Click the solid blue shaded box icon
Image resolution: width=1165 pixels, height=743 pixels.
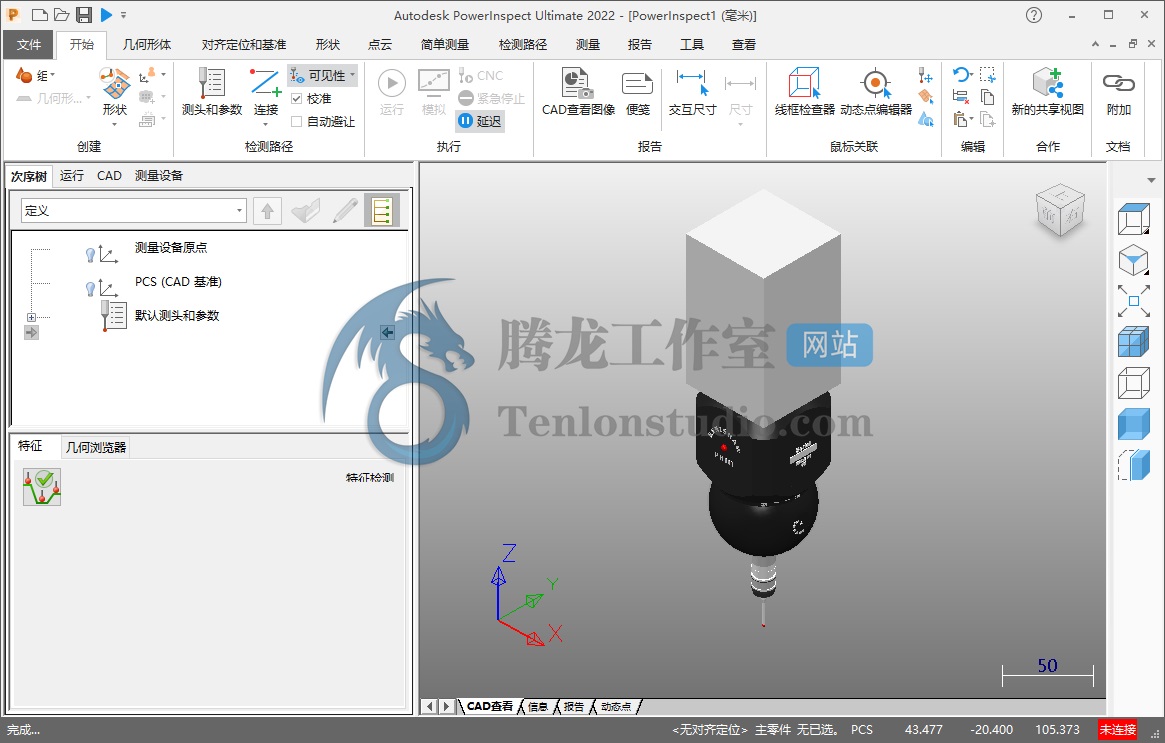(1134, 424)
